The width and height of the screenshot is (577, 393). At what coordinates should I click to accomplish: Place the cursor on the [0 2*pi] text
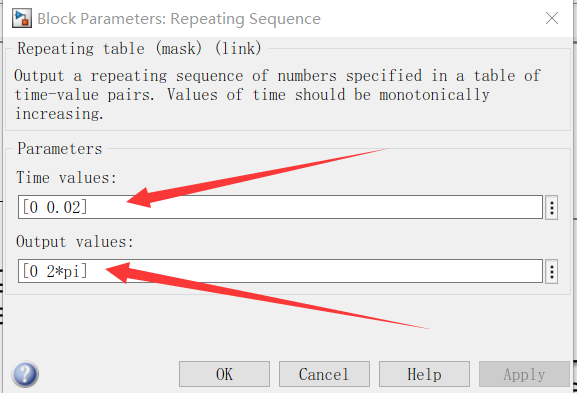(55, 271)
